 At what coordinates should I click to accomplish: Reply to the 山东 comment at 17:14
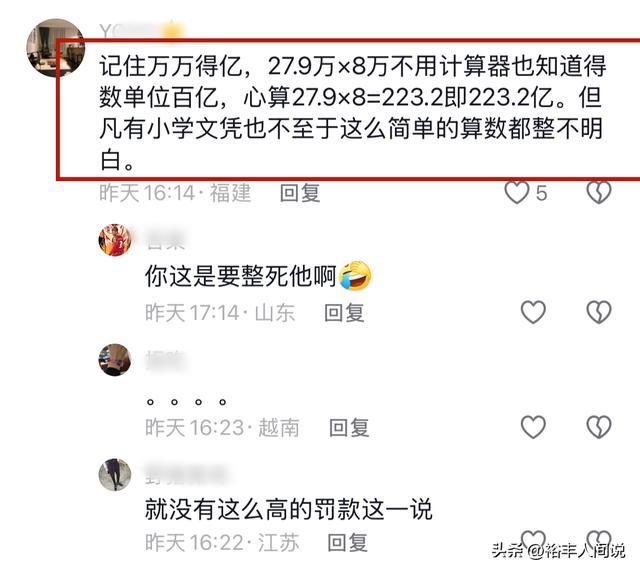pyautogui.click(x=344, y=313)
